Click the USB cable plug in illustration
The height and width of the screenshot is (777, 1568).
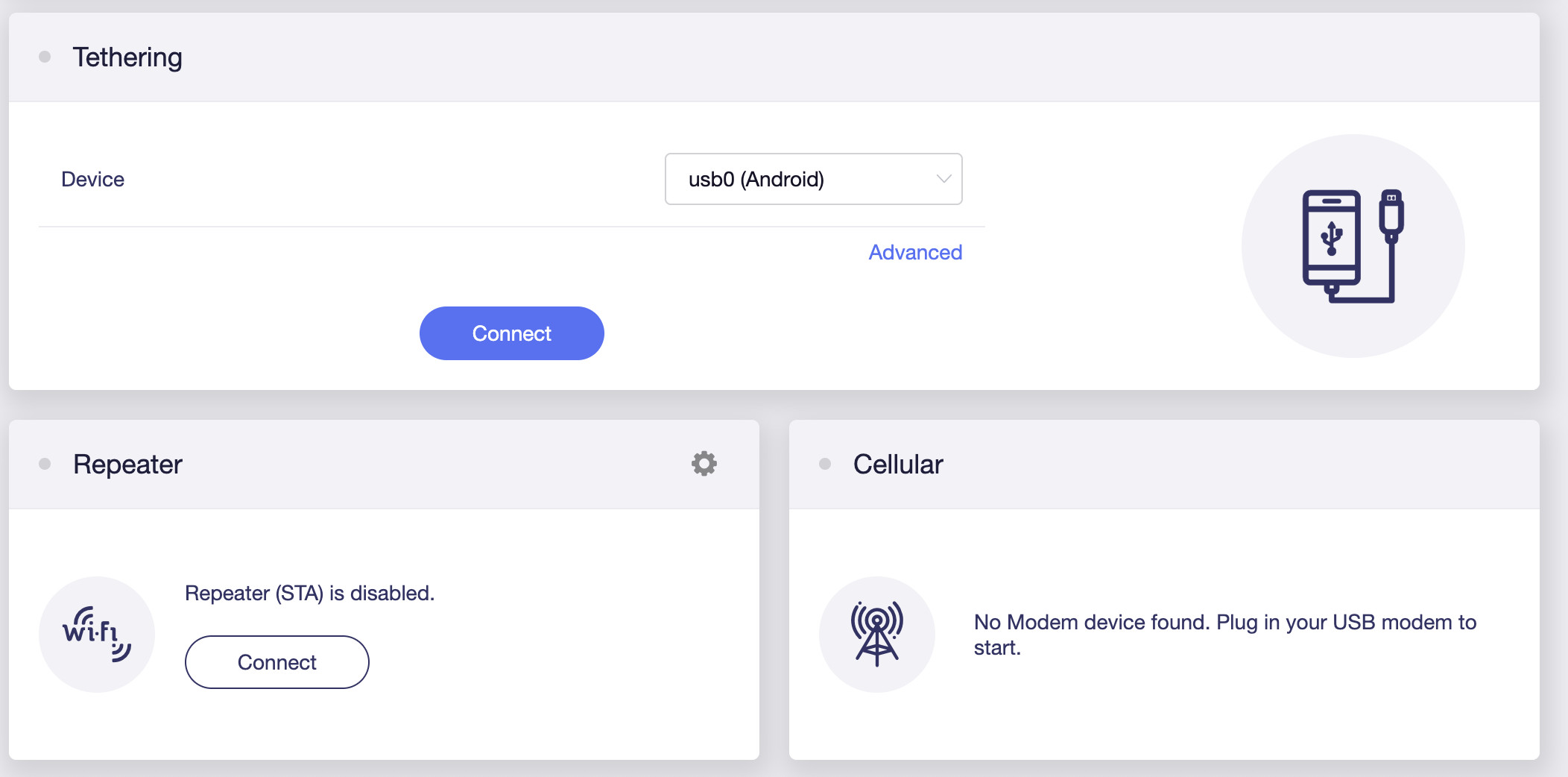[x=1391, y=216]
